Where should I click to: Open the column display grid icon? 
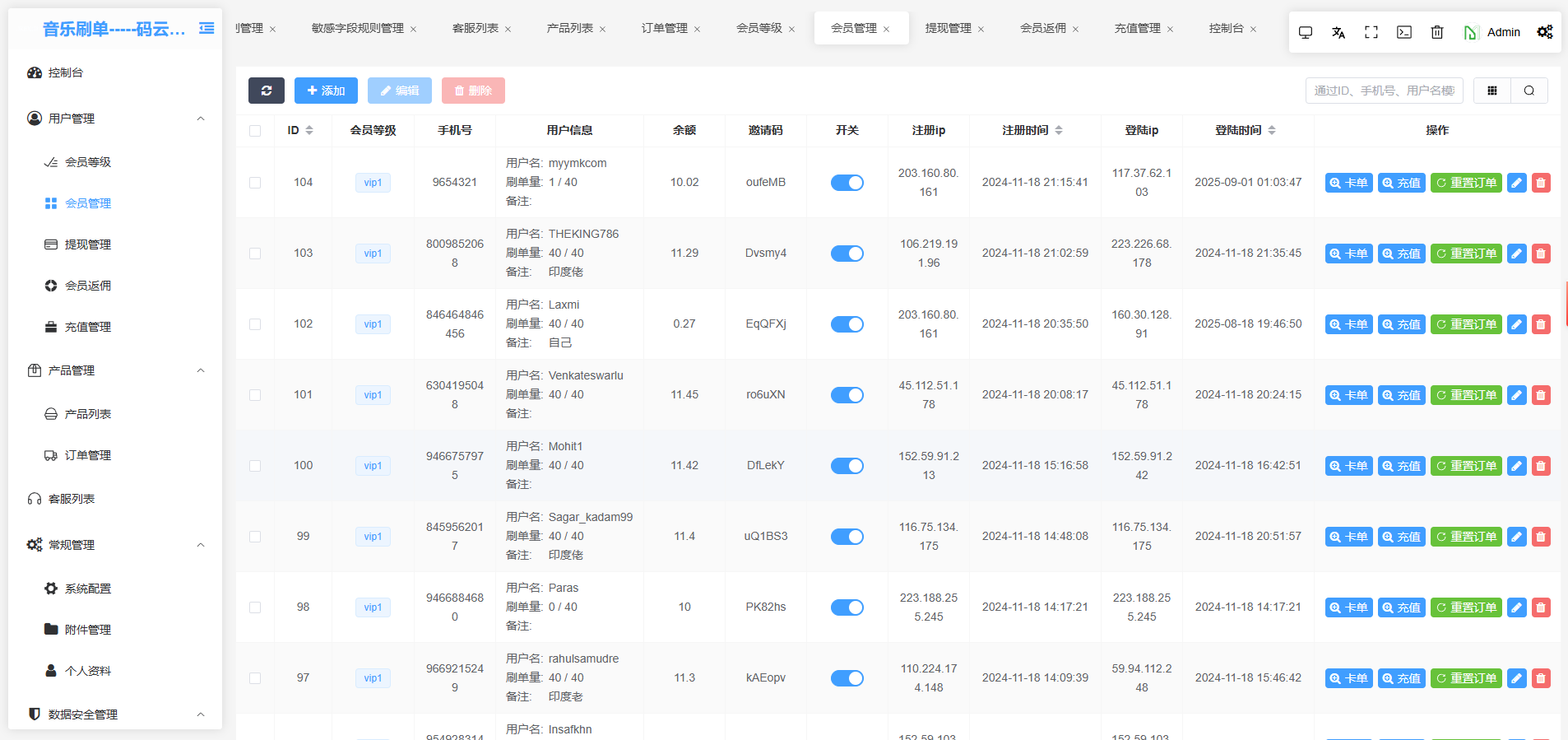[x=1491, y=91]
